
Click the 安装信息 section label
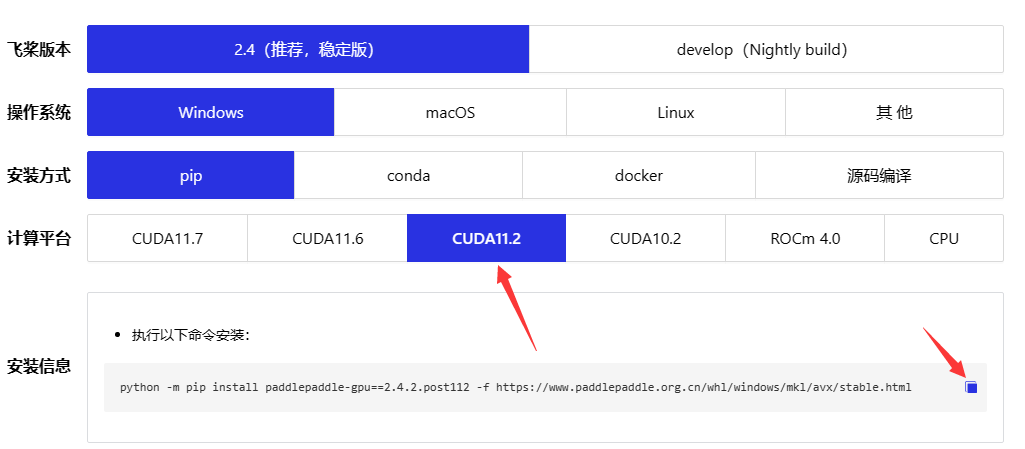tap(39, 366)
